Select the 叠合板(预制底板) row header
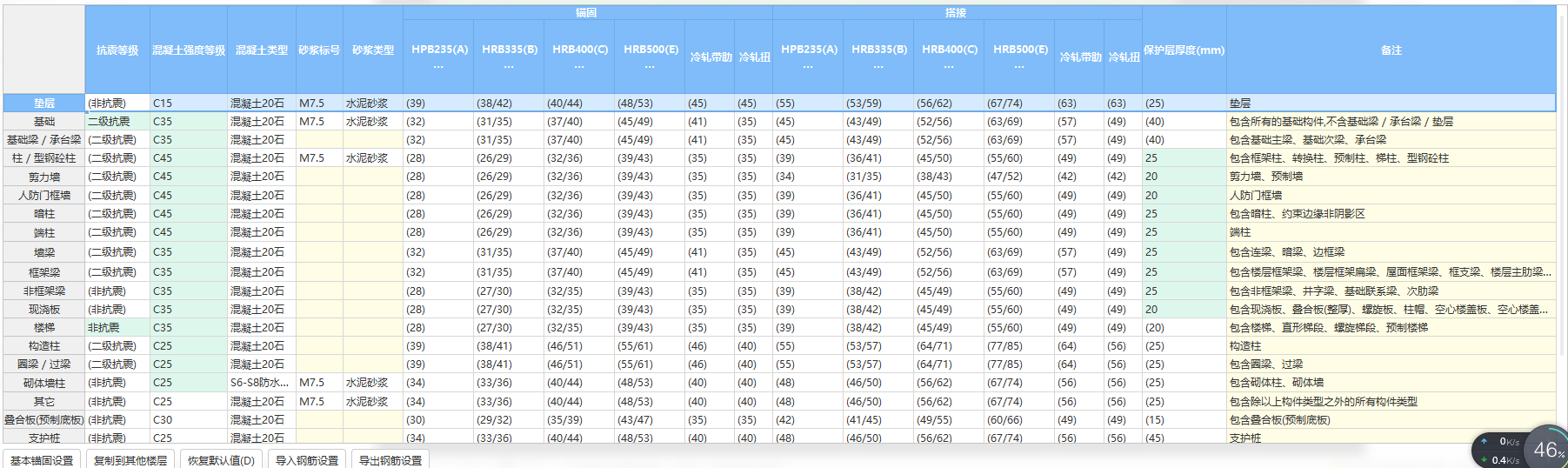The height and width of the screenshot is (468, 1568). [44, 420]
